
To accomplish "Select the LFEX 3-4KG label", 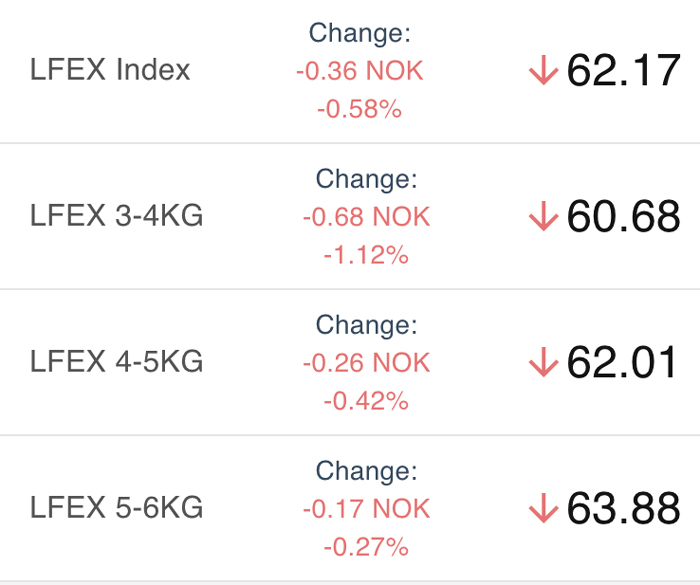I will [x=117, y=216].
